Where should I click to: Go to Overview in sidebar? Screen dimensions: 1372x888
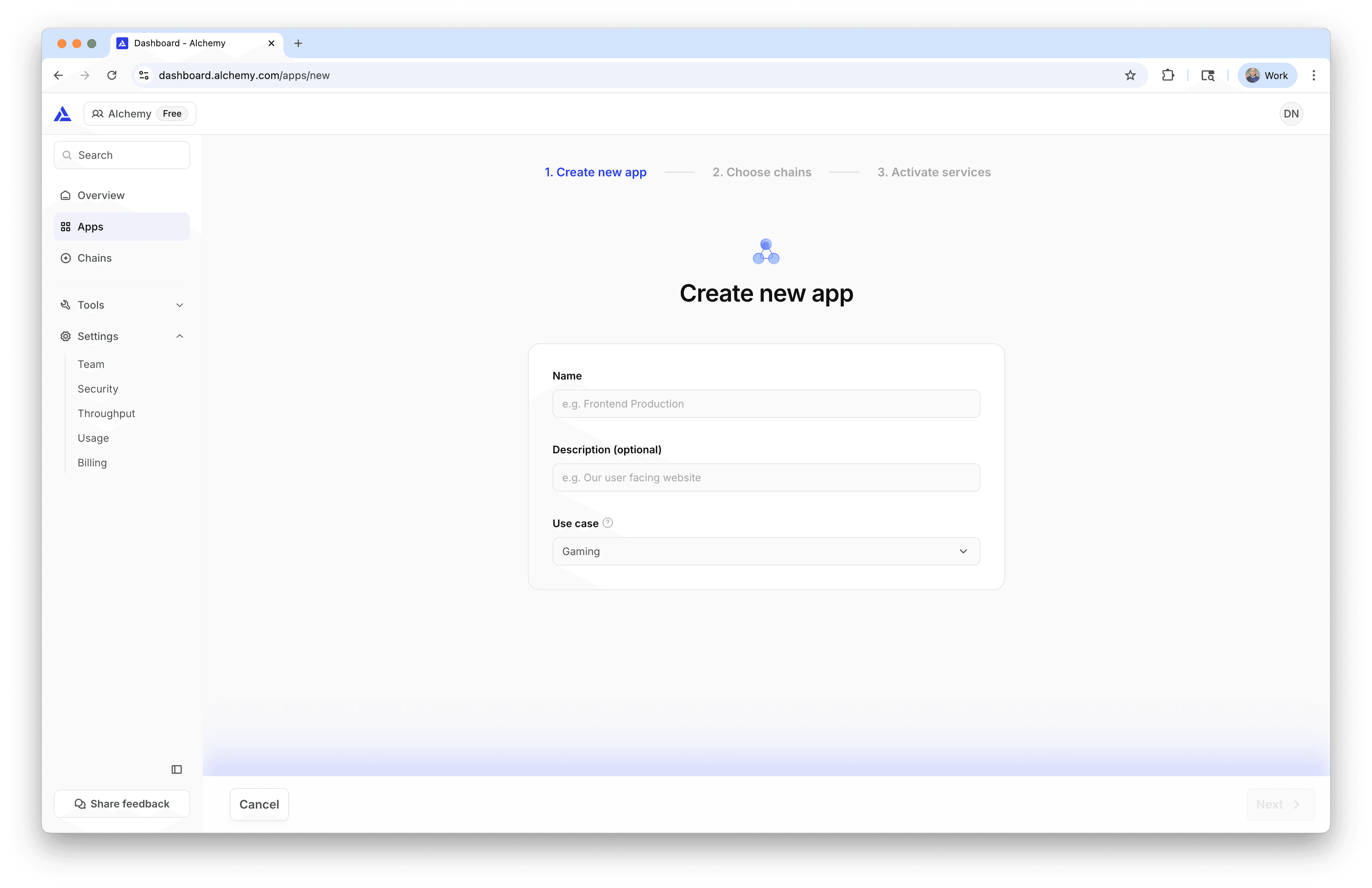pyautogui.click(x=101, y=195)
